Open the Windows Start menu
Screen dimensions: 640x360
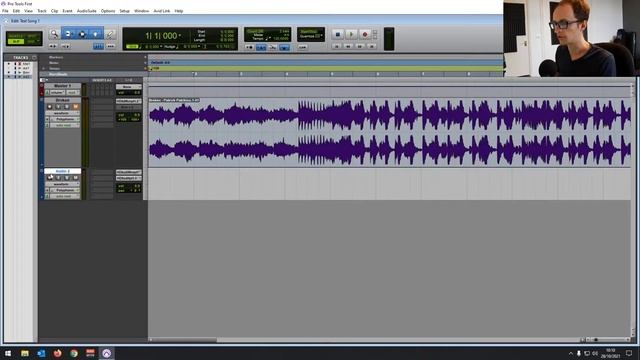pos(8,353)
